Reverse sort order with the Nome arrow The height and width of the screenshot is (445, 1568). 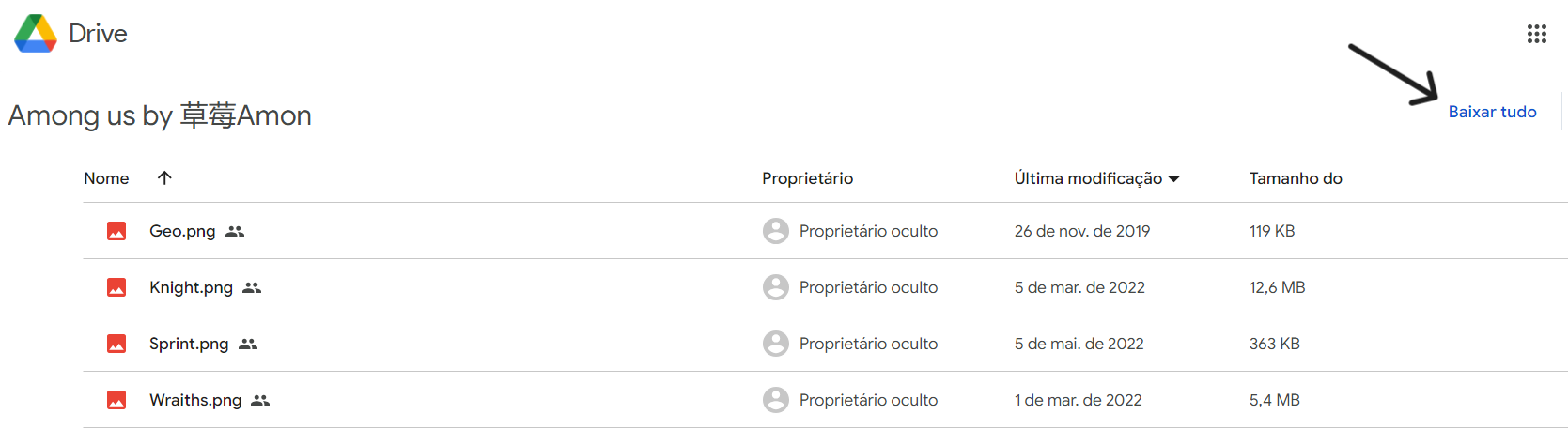pyautogui.click(x=164, y=177)
